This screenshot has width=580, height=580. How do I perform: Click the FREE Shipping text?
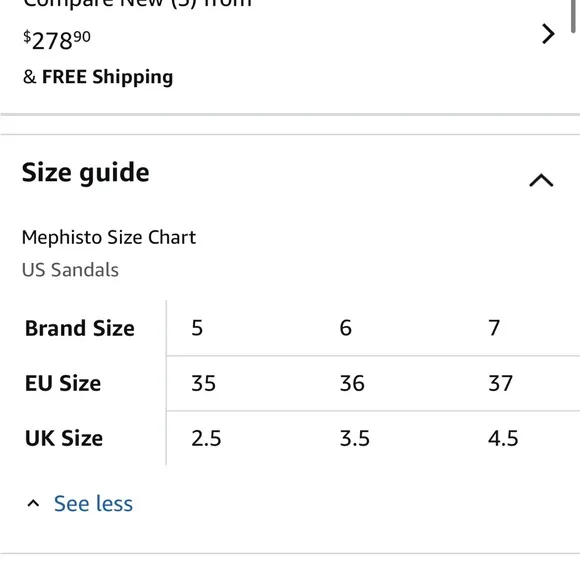107,77
